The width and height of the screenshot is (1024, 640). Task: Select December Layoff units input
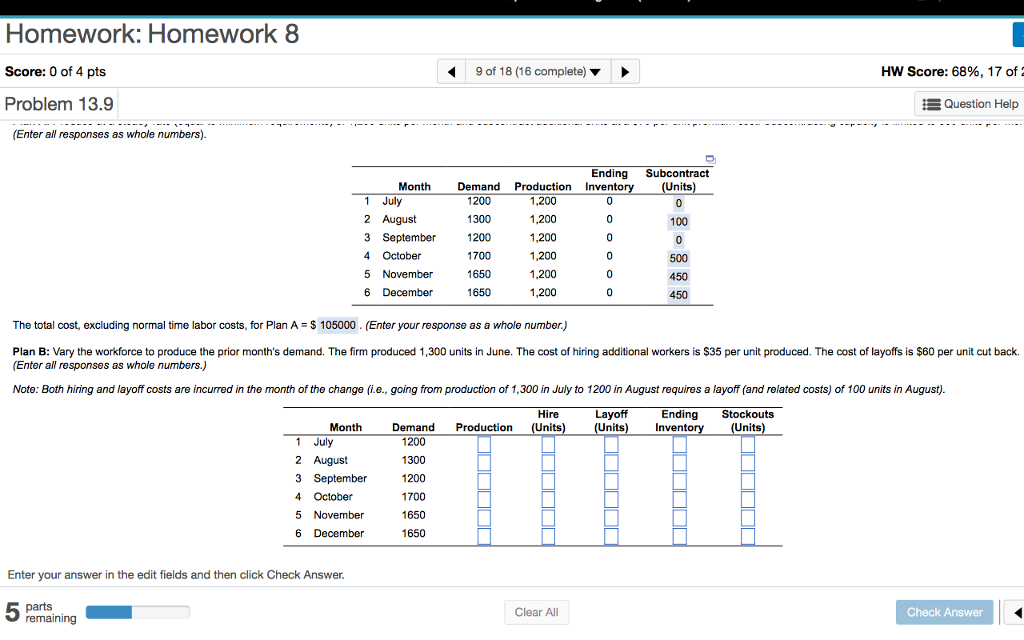coord(611,536)
